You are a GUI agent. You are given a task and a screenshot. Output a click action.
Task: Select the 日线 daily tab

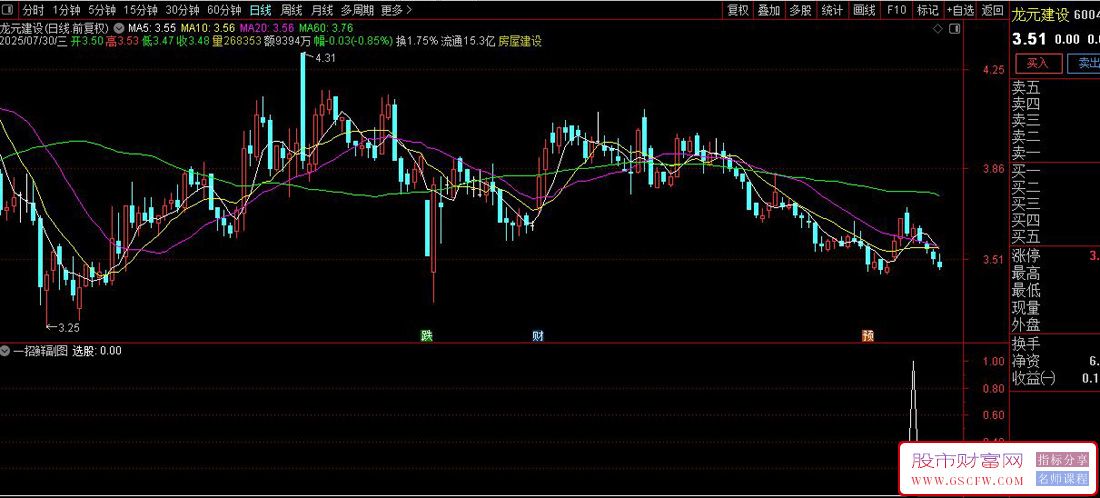[260, 10]
